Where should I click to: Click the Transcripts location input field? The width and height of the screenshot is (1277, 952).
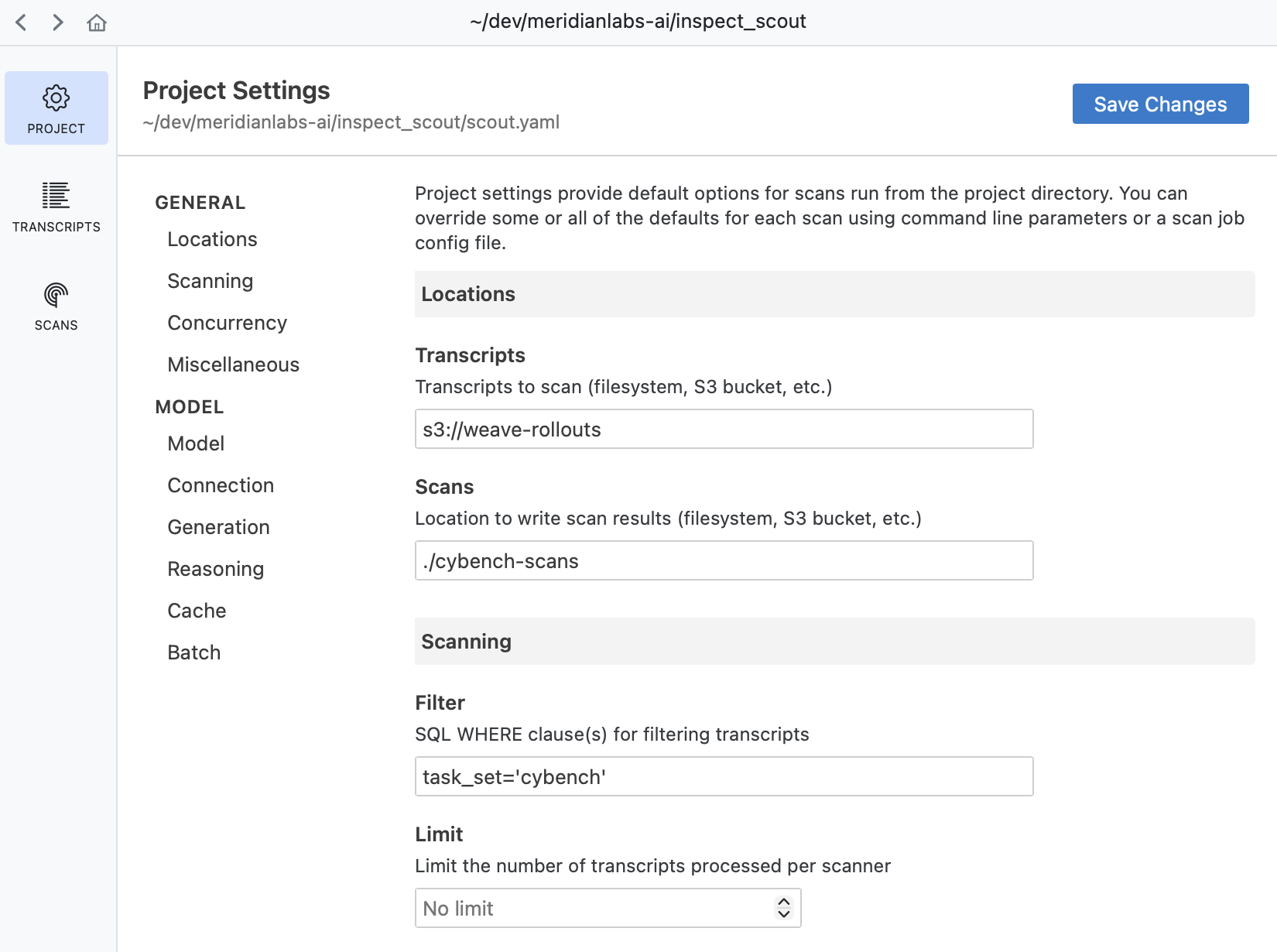tap(724, 429)
